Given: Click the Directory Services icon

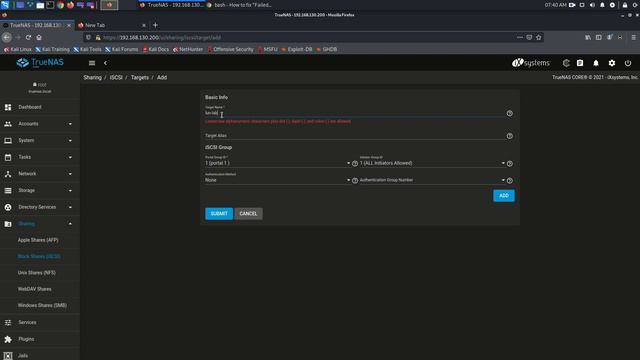Looking at the screenshot, I should pos(8,207).
